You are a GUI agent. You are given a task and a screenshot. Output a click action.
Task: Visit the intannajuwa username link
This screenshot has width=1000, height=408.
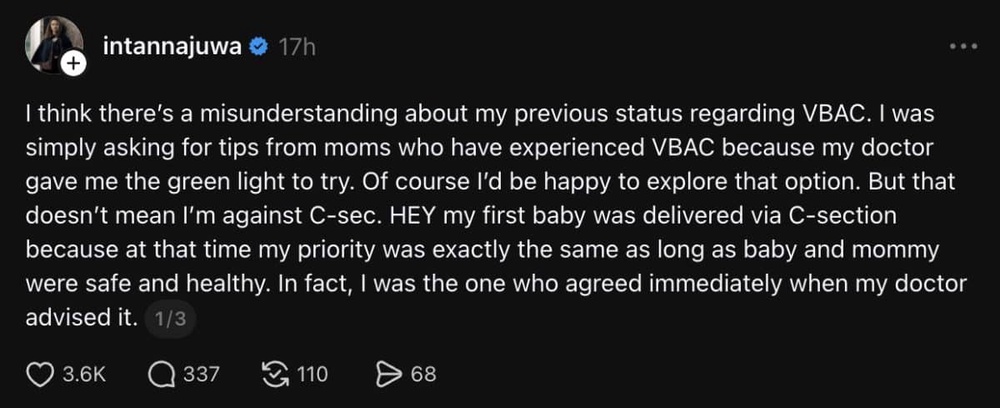pyautogui.click(x=173, y=47)
